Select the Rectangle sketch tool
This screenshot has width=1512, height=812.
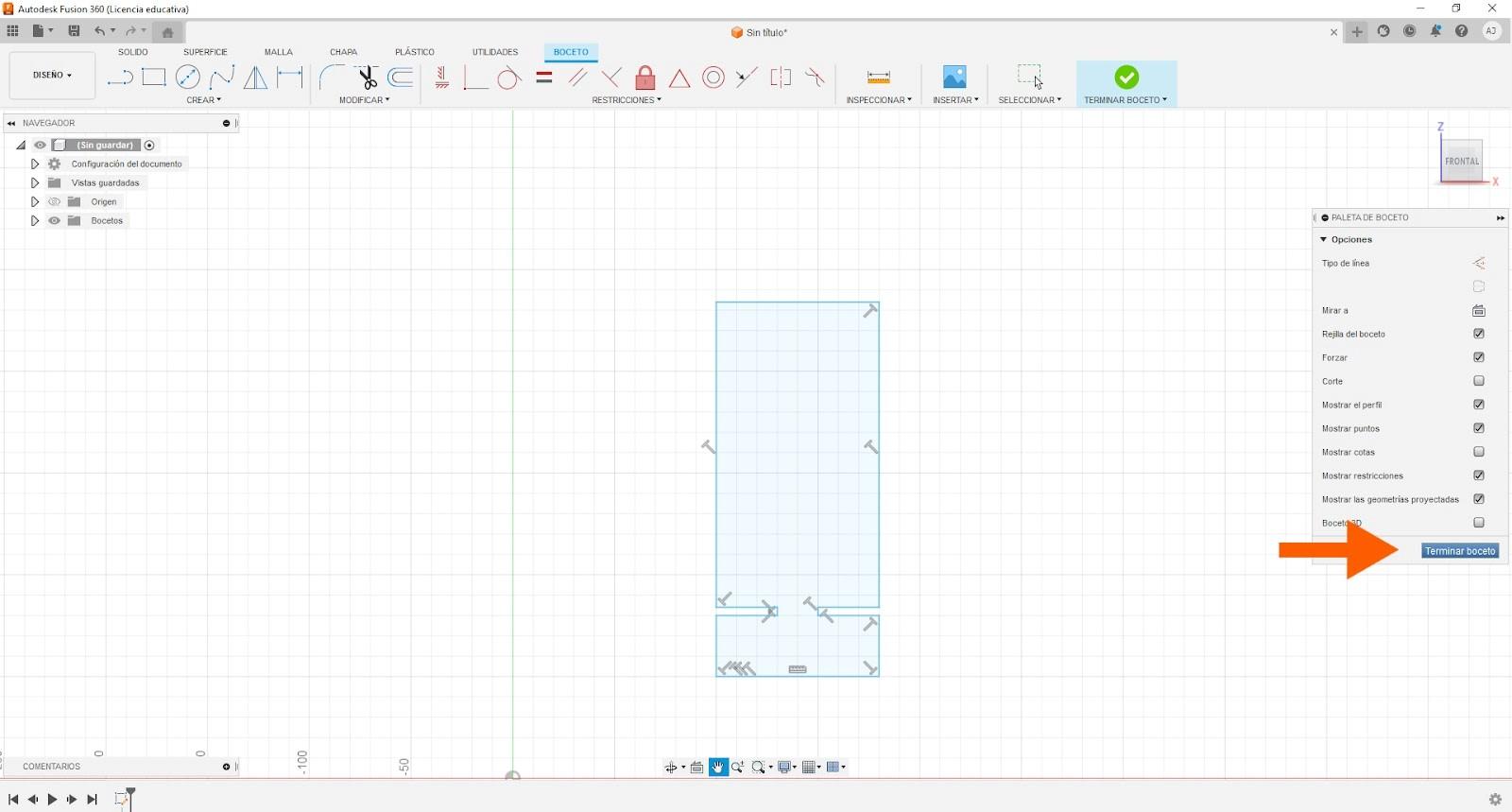click(x=154, y=78)
